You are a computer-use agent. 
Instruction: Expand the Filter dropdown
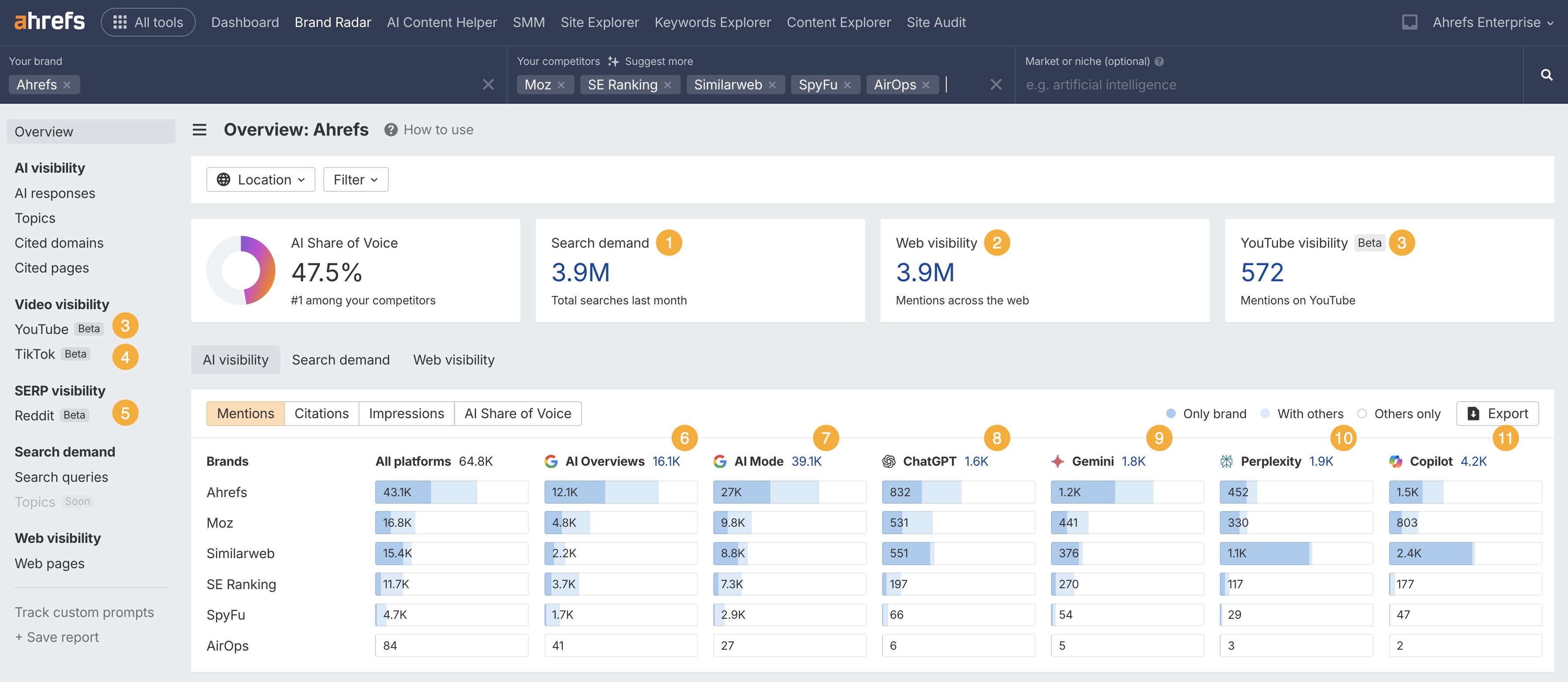(356, 180)
